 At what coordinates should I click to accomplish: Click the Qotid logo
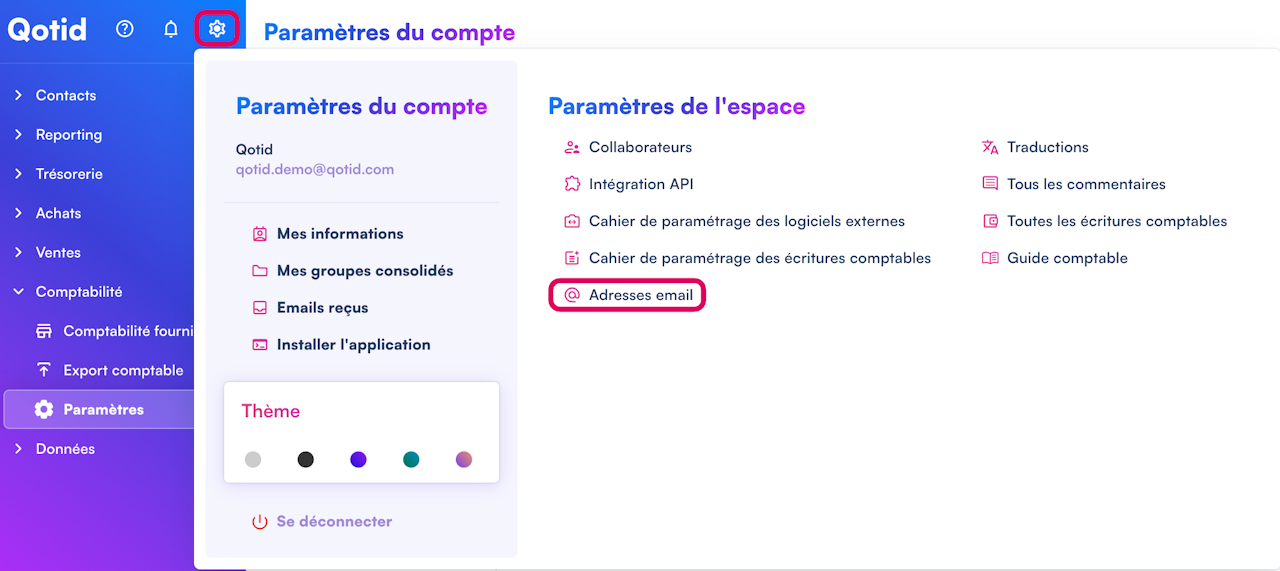pos(47,30)
